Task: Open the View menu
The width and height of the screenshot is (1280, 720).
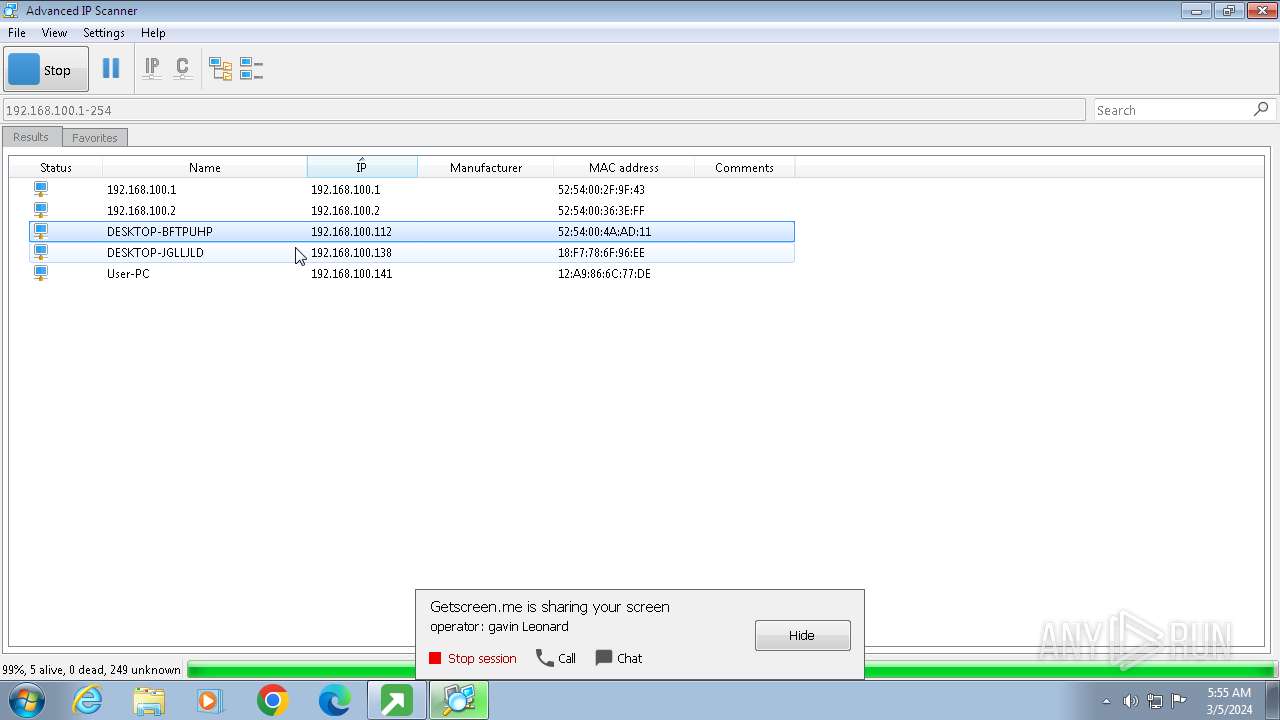Action: 54,33
